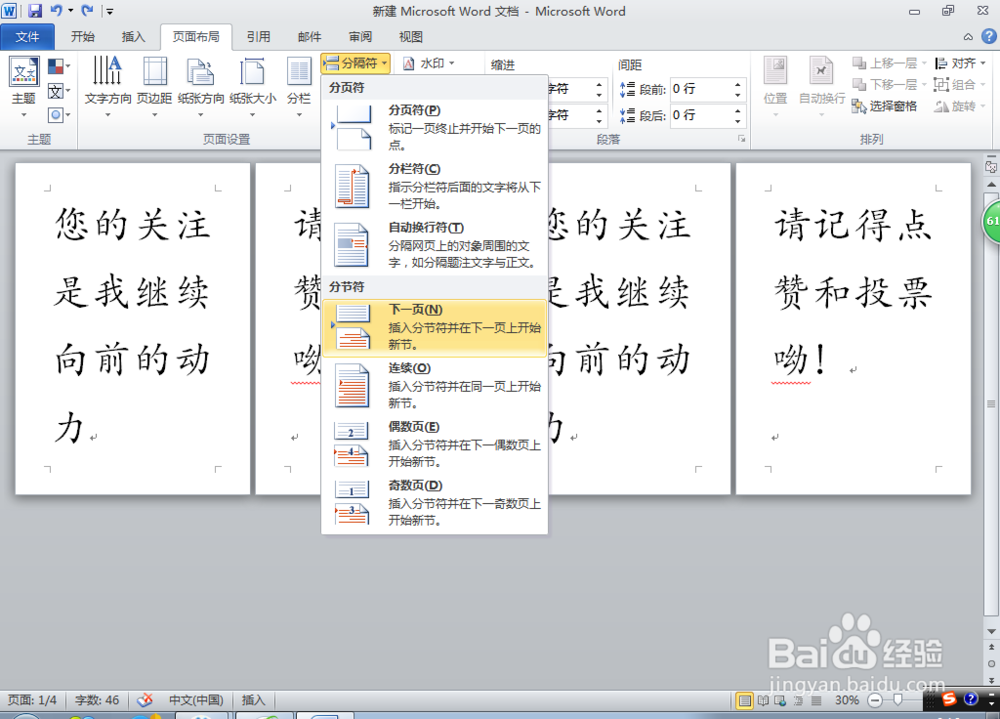Toggle 插入 overtype mode in status bar
Screen dimensions: 1000x719
253,700
